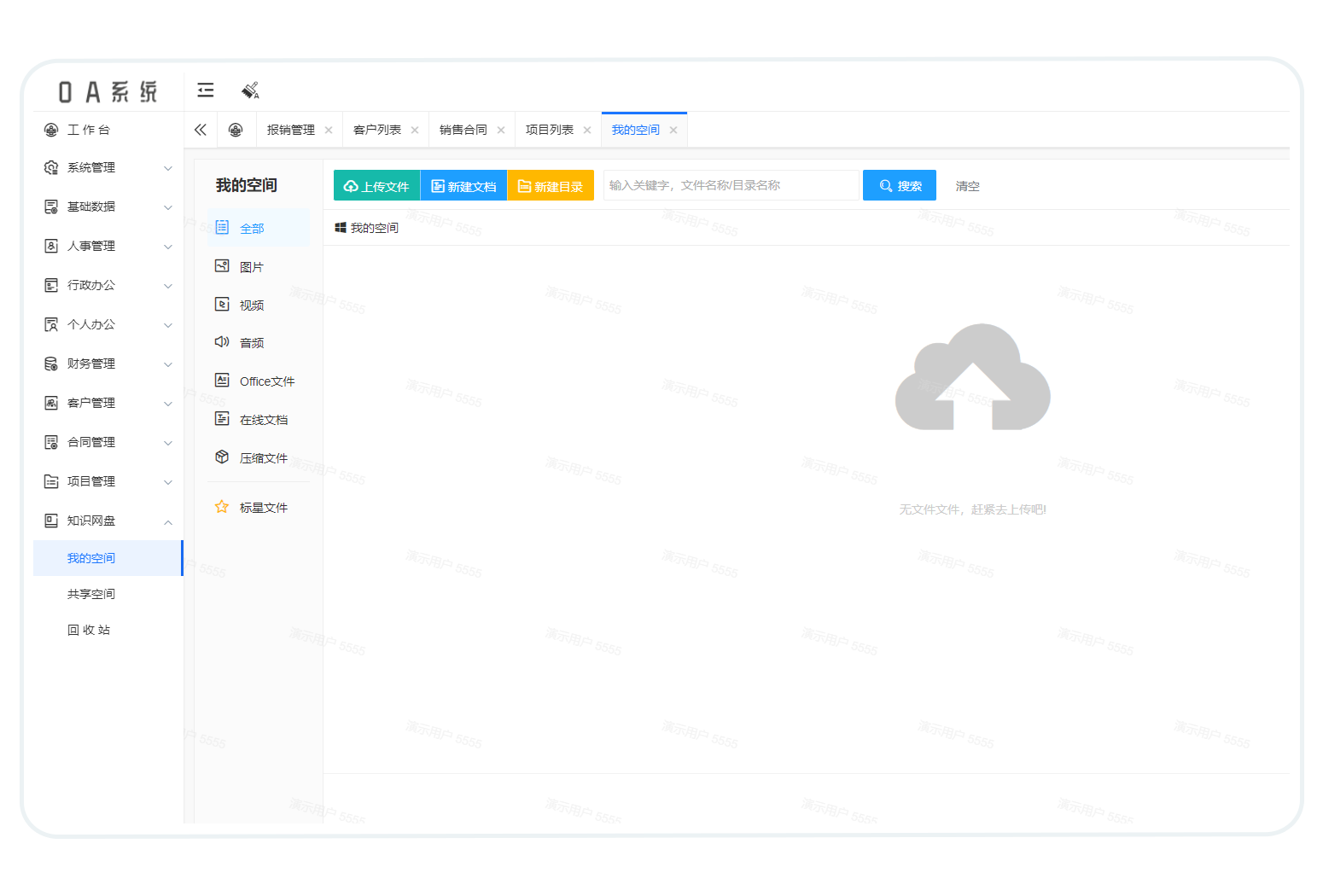Screen dimensions: 1323x896
Task: Click the keyword search input field
Action: point(731,185)
